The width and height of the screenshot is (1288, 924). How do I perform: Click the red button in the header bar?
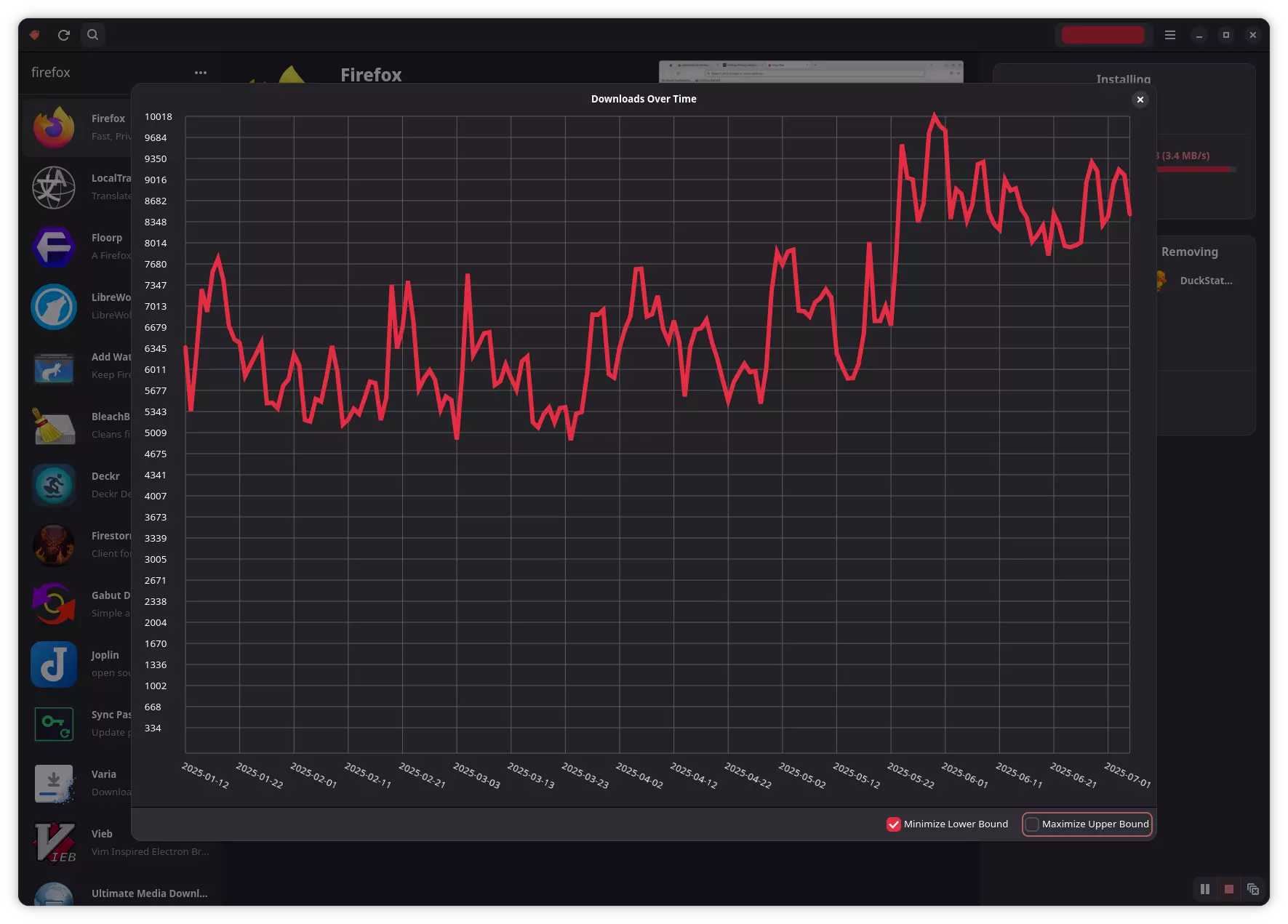[1103, 35]
